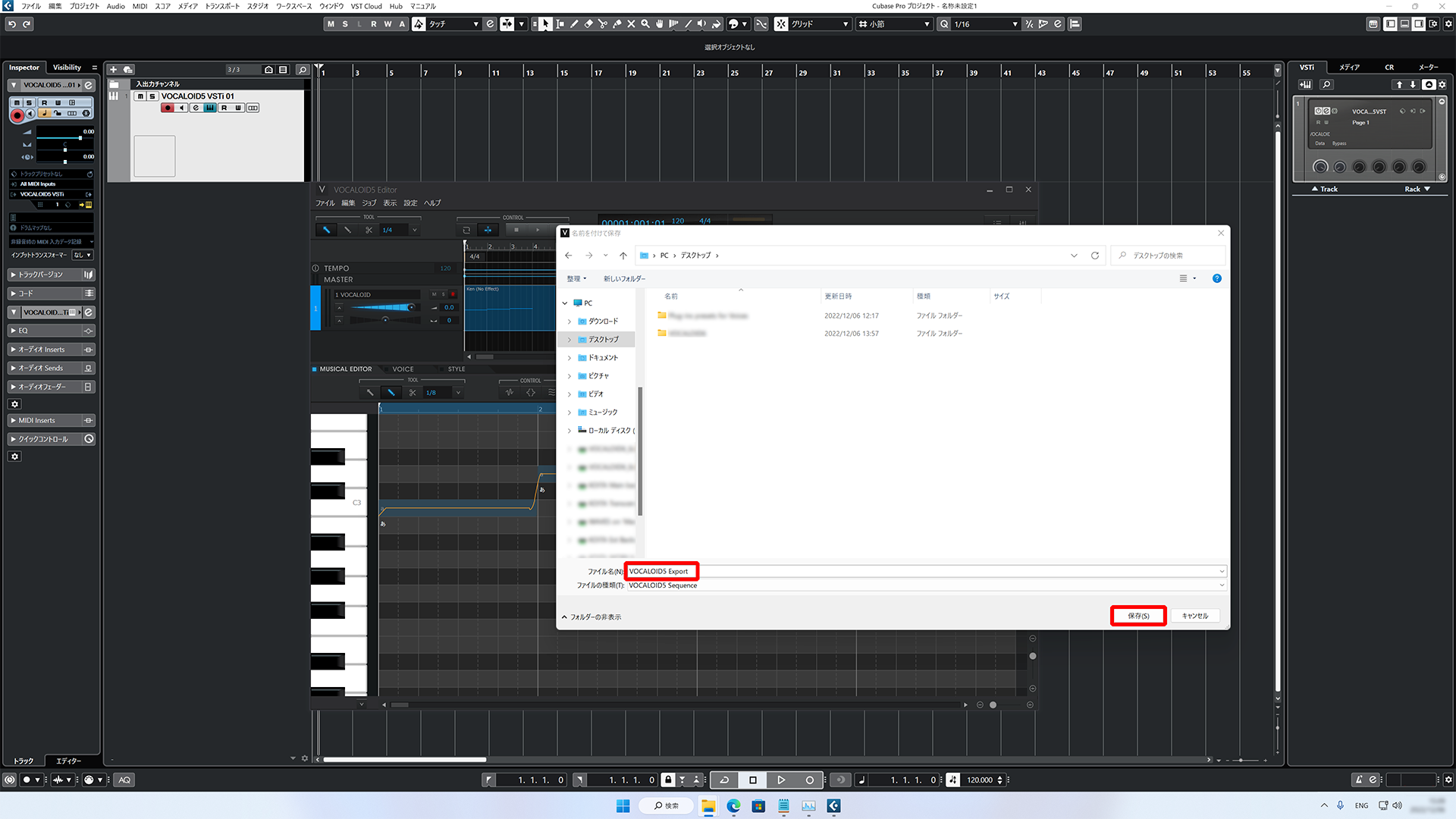Select the Split (scissors) tool in the toolbar
The height and width of the screenshot is (819, 1456).
click(x=603, y=24)
